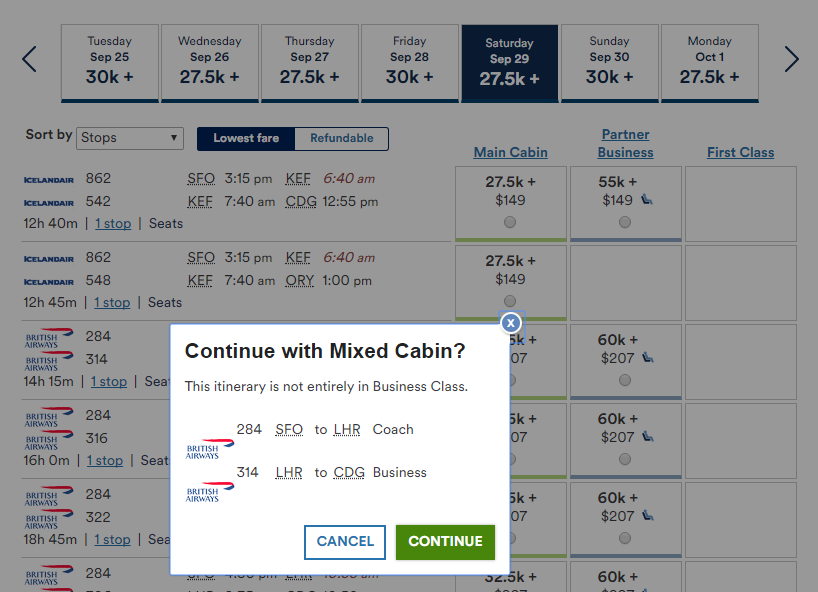Choose the Monday Oct 1 date tab
Viewport: 818px width, 592px height.
(709, 63)
